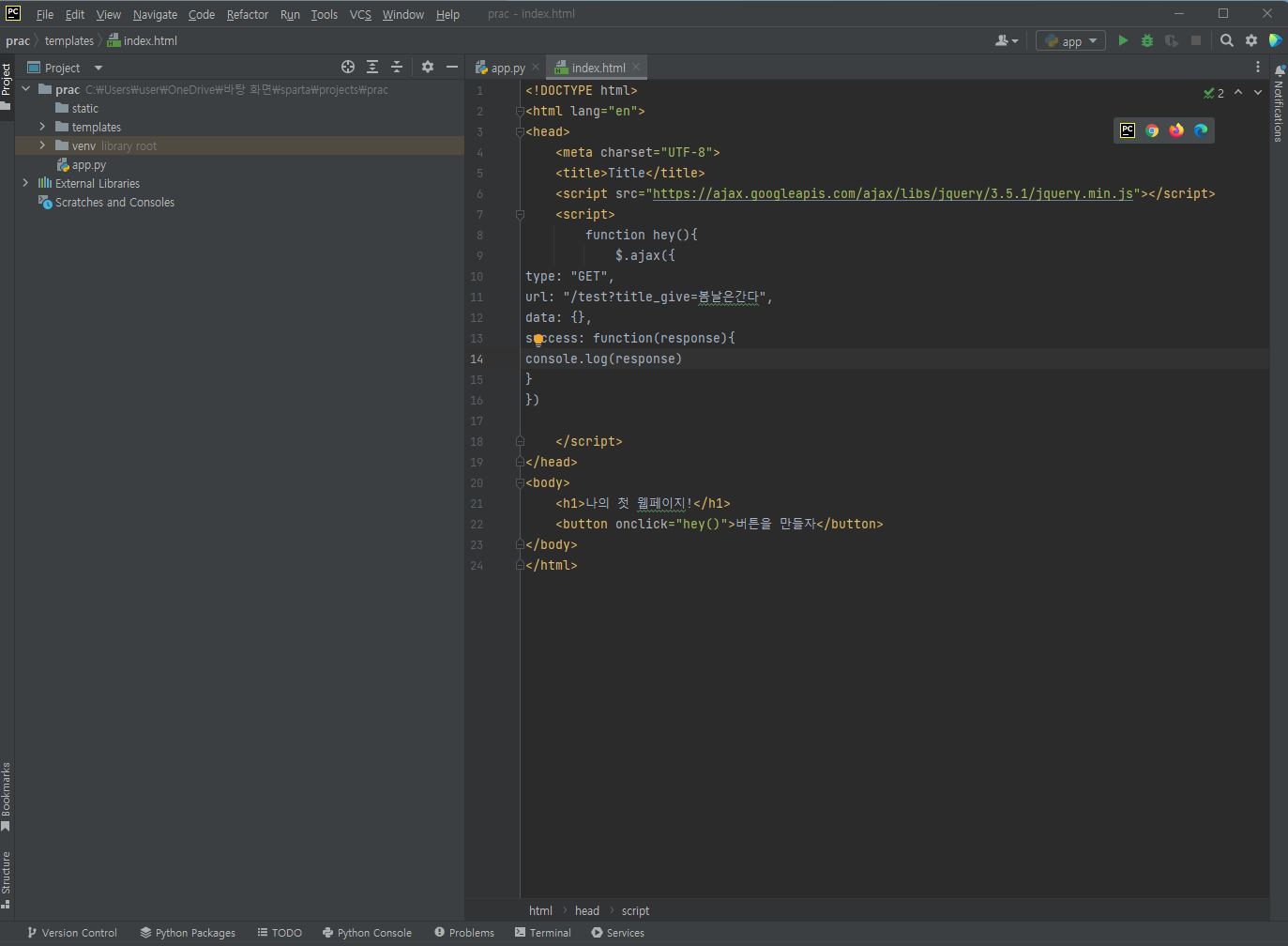Open the File menu
Image resolution: width=1288 pixels, height=946 pixels.
45,14
